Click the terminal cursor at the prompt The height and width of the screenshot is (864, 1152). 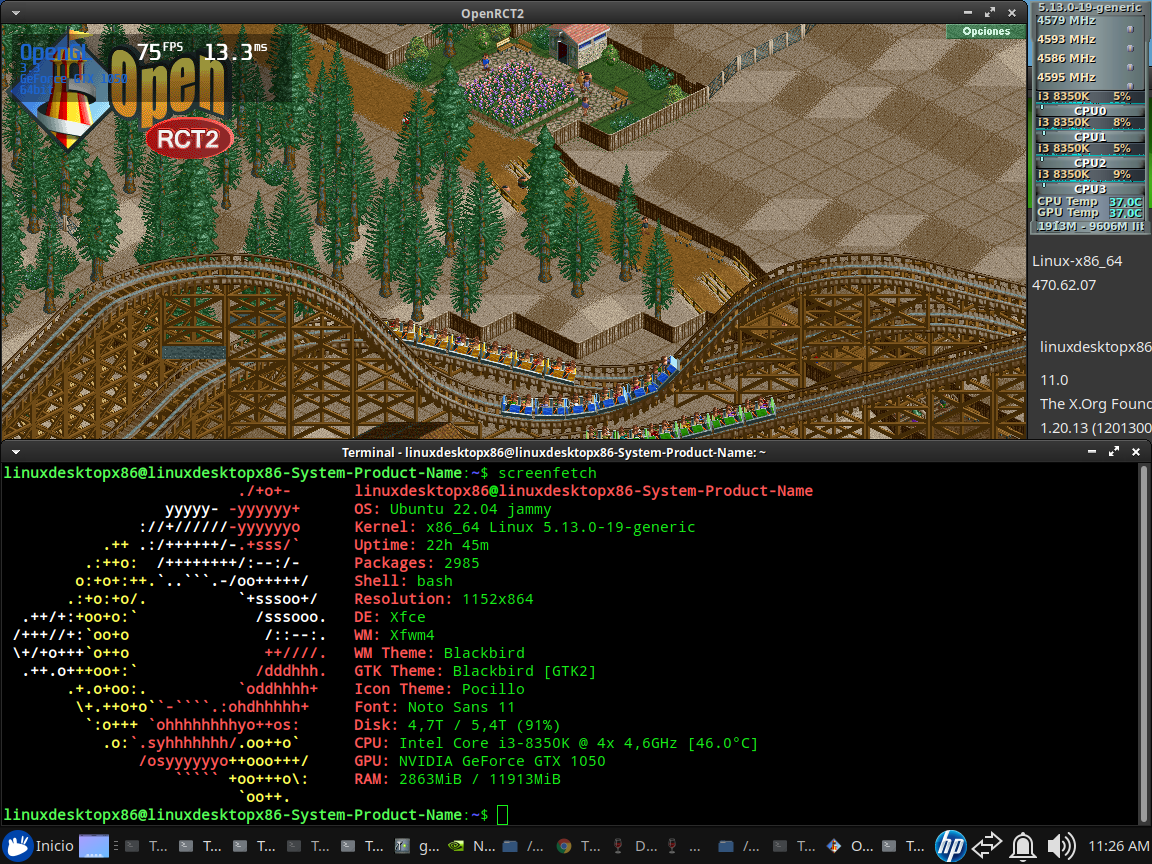coord(503,815)
